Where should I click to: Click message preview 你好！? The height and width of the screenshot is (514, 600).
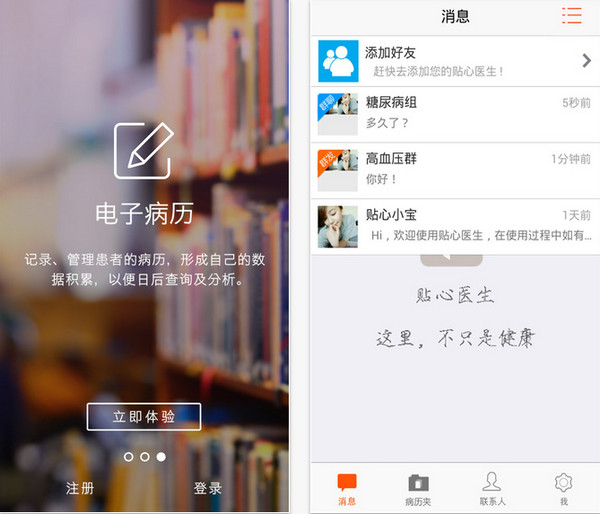pyautogui.click(x=381, y=179)
